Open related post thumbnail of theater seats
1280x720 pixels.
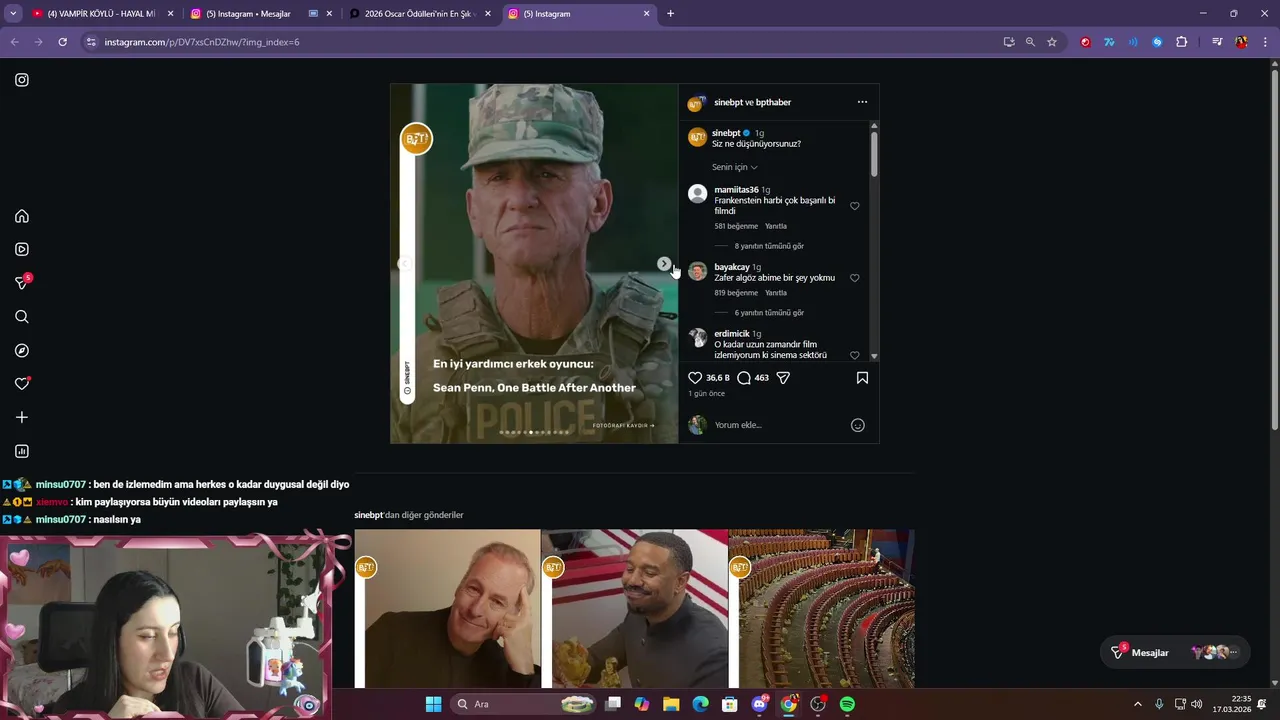(x=822, y=609)
